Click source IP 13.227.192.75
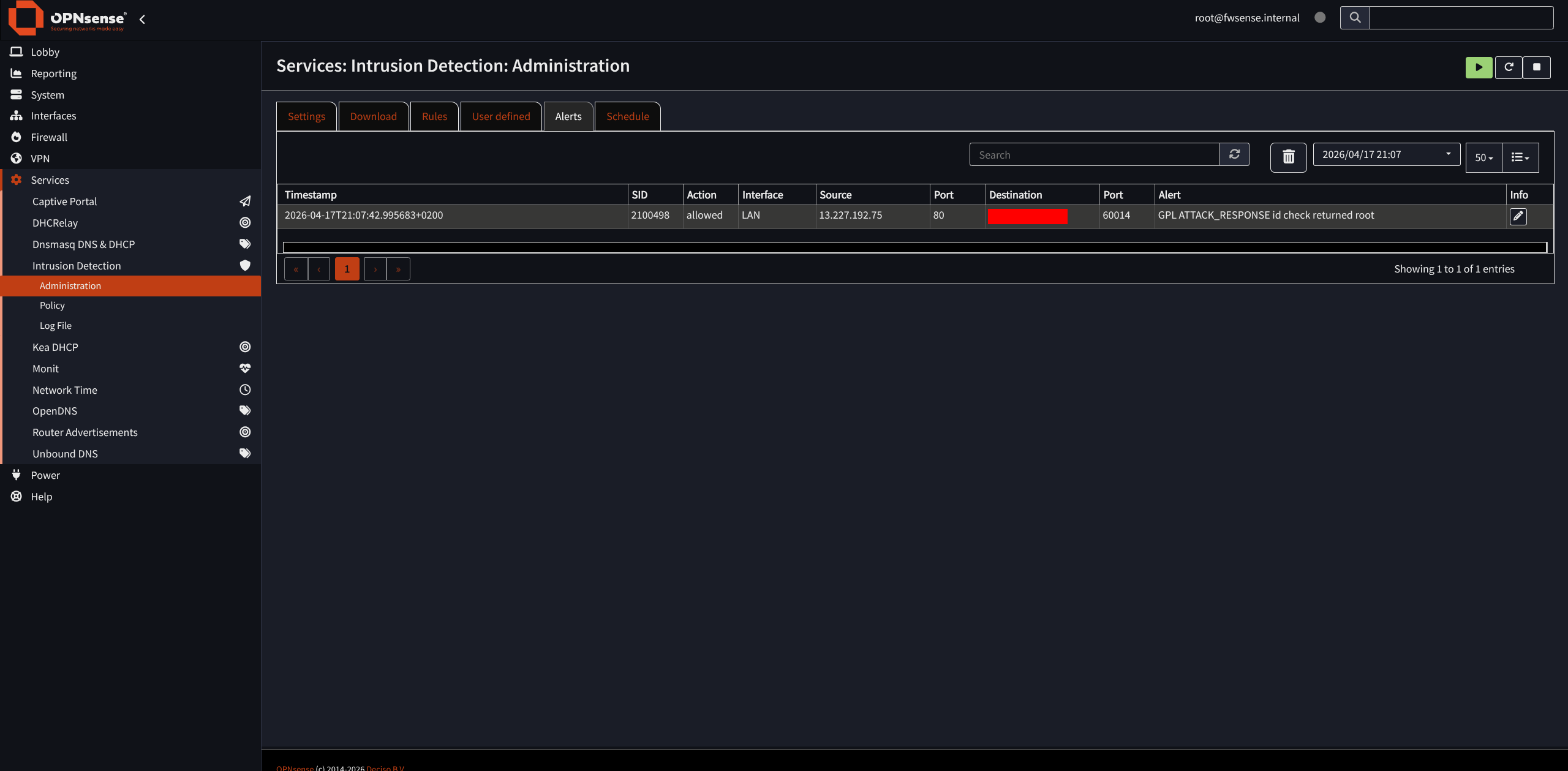The image size is (1568, 771). (x=851, y=215)
